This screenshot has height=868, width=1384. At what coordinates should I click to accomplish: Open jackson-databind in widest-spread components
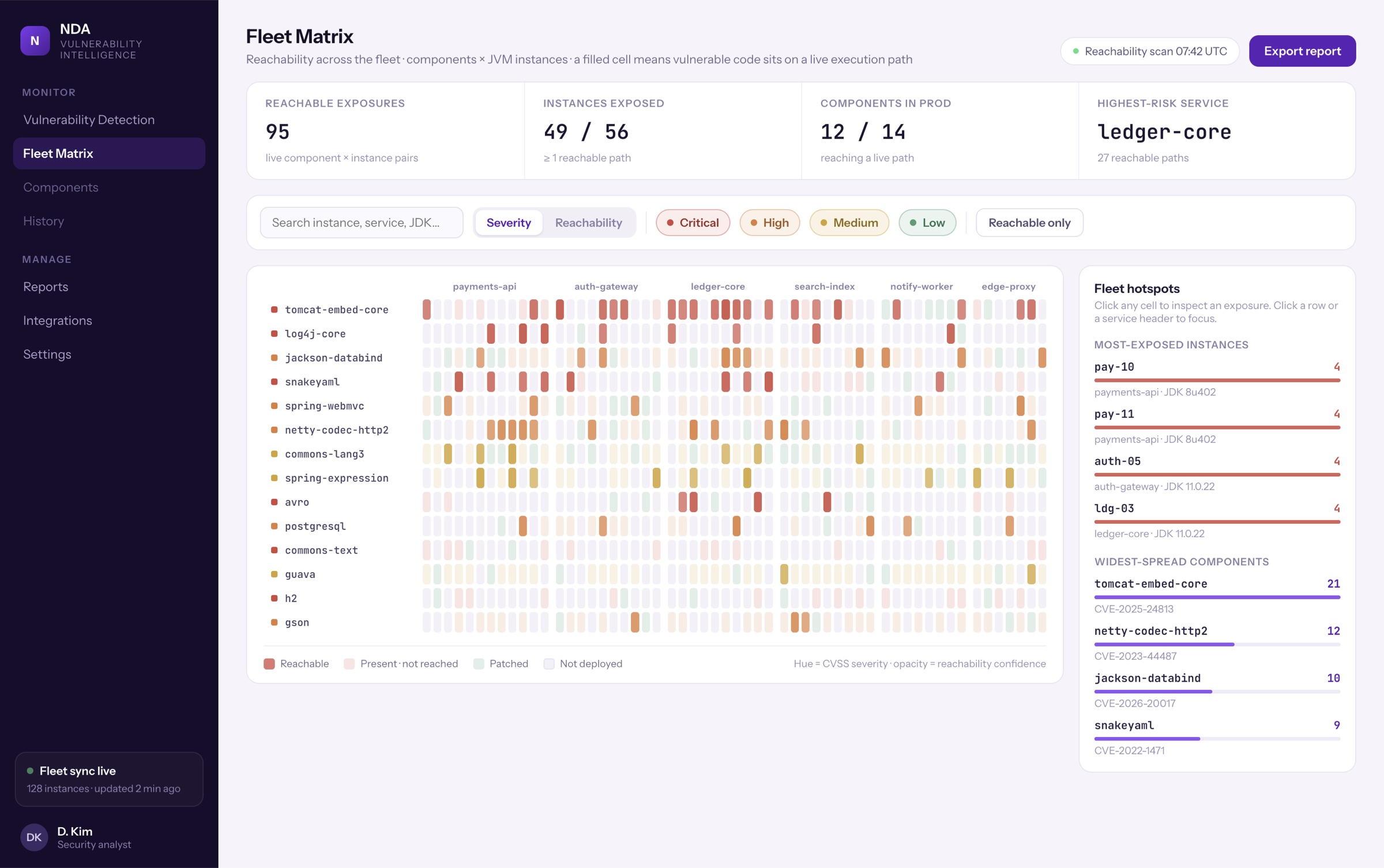point(1217,690)
